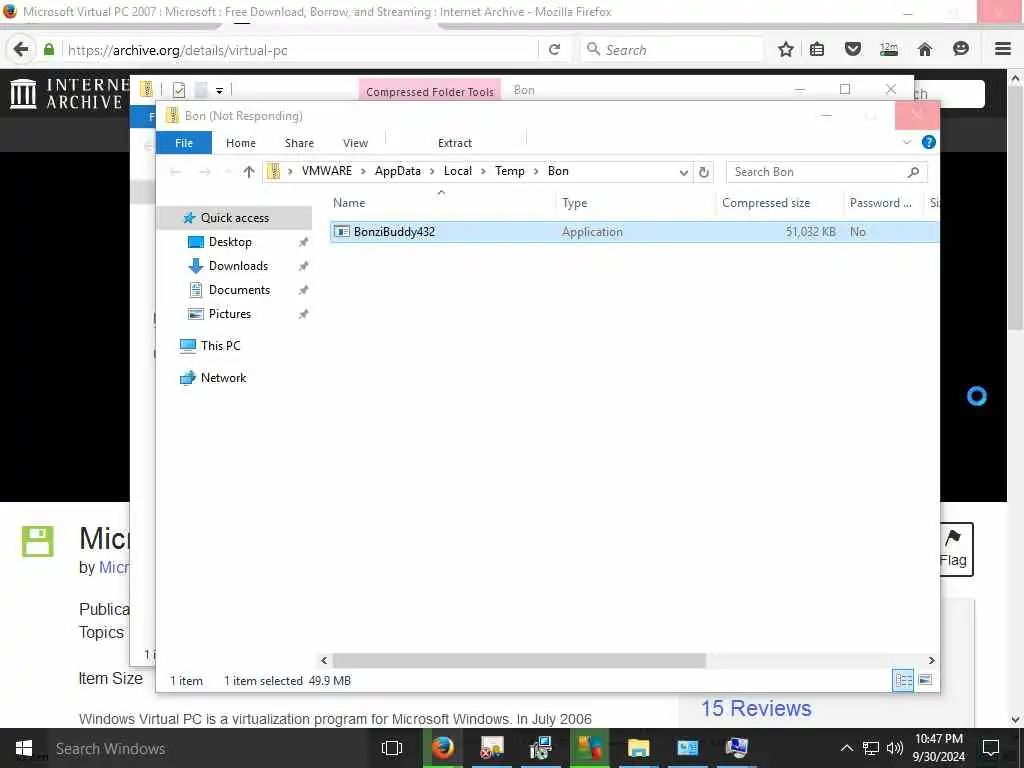The width and height of the screenshot is (1024, 768).
Task: Select Quick access in navigation pane
Action: click(234, 218)
